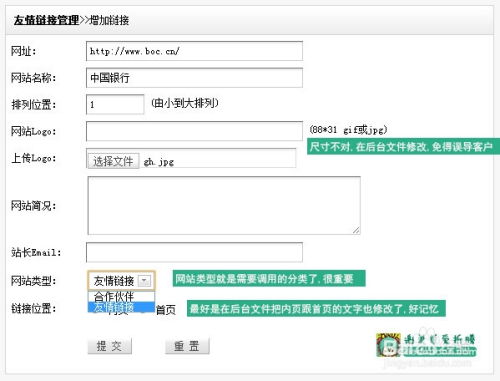
Task: Click the 重置 reset button
Action: (x=187, y=346)
